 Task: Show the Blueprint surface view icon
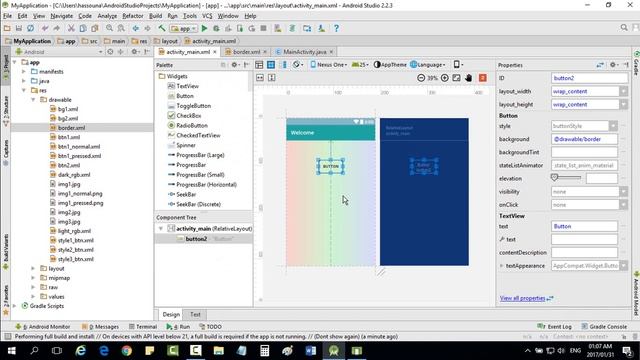pyautogui.click(x=271, y=65)
